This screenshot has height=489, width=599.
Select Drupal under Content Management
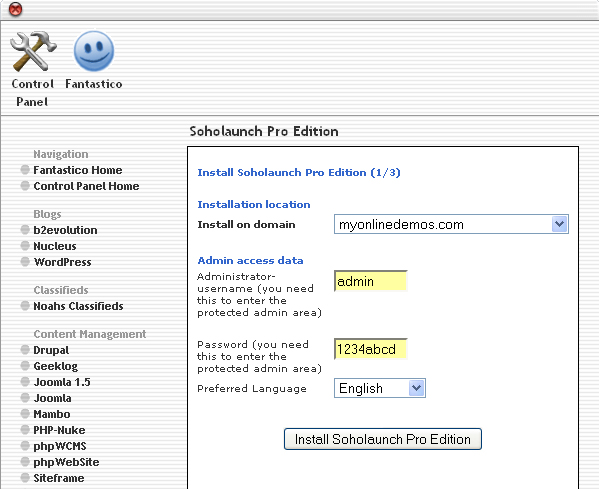51,350
